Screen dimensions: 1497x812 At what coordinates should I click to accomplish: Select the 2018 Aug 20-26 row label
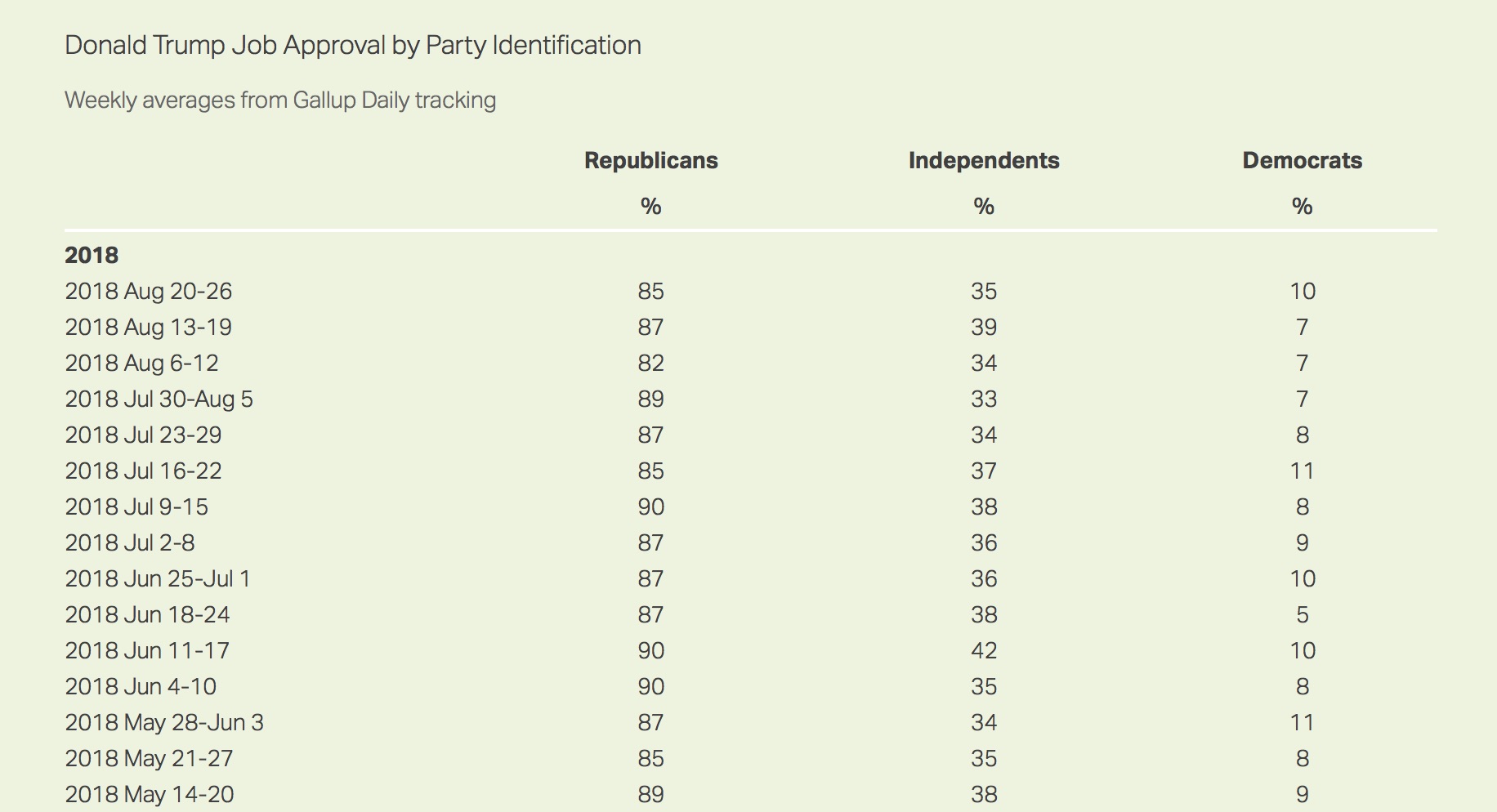tap(149, 291)
